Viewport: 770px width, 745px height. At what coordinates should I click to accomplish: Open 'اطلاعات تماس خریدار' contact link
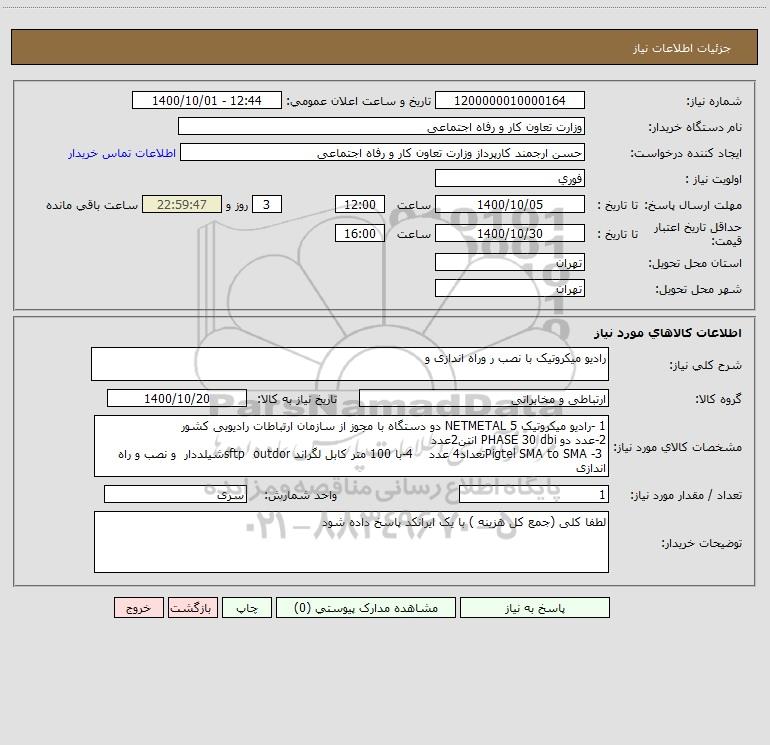point(122,153)
